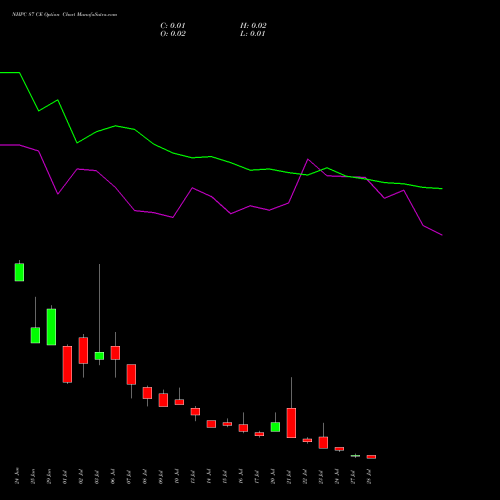Select the 24 Jun date label
Viewport: 500px width, 500px height.
coord(17,476)
